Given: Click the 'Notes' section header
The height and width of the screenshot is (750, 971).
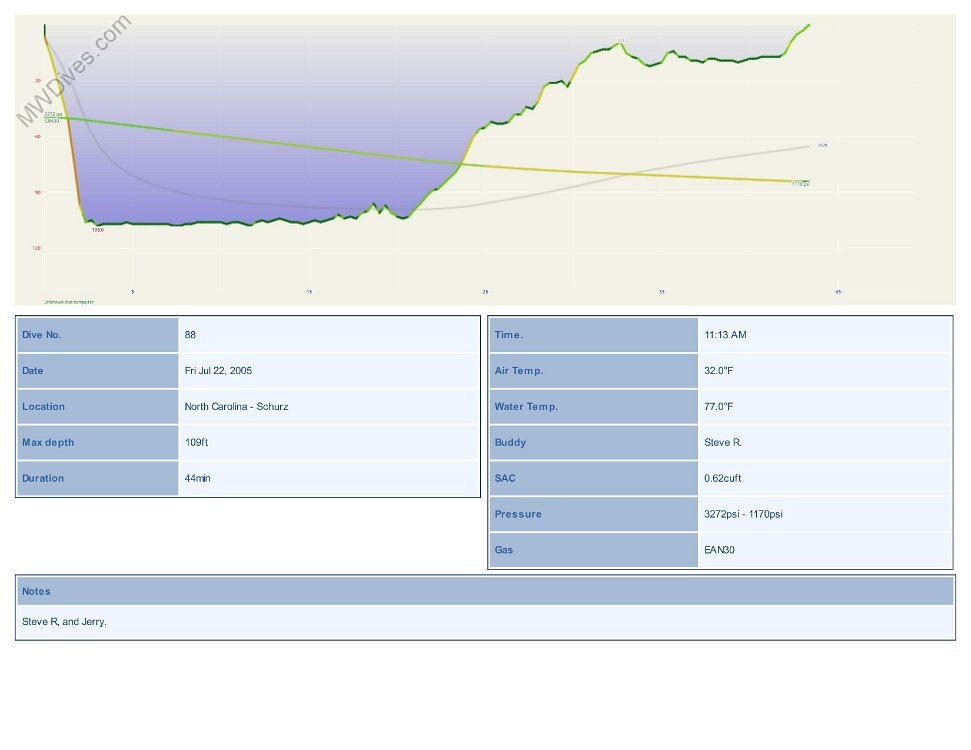Looking at the screenshot, I should [486, 591].
